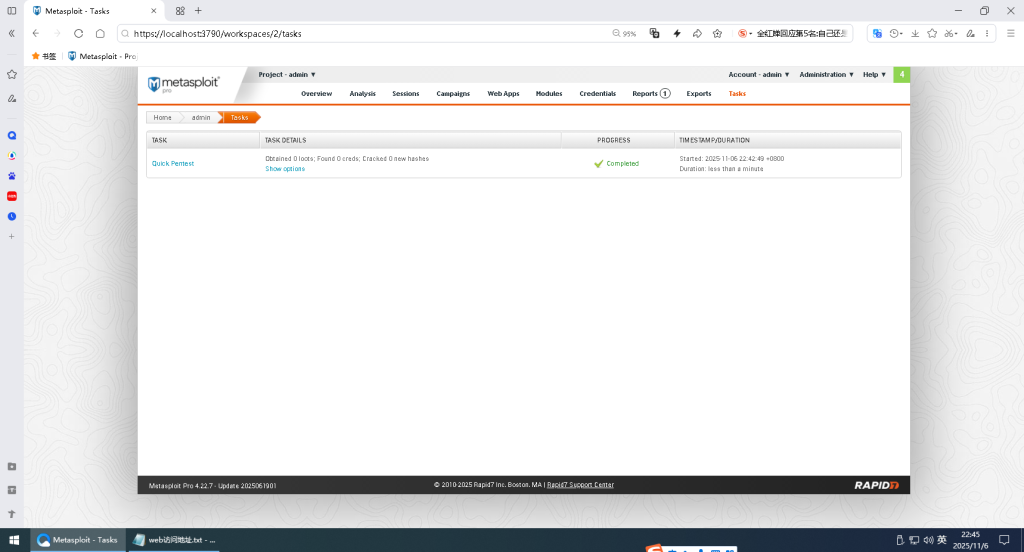Image resolution: width=1024 pixels, height=552 pixels.
Task: Expand the Project - admin dropdown
Action: point(287,75)
